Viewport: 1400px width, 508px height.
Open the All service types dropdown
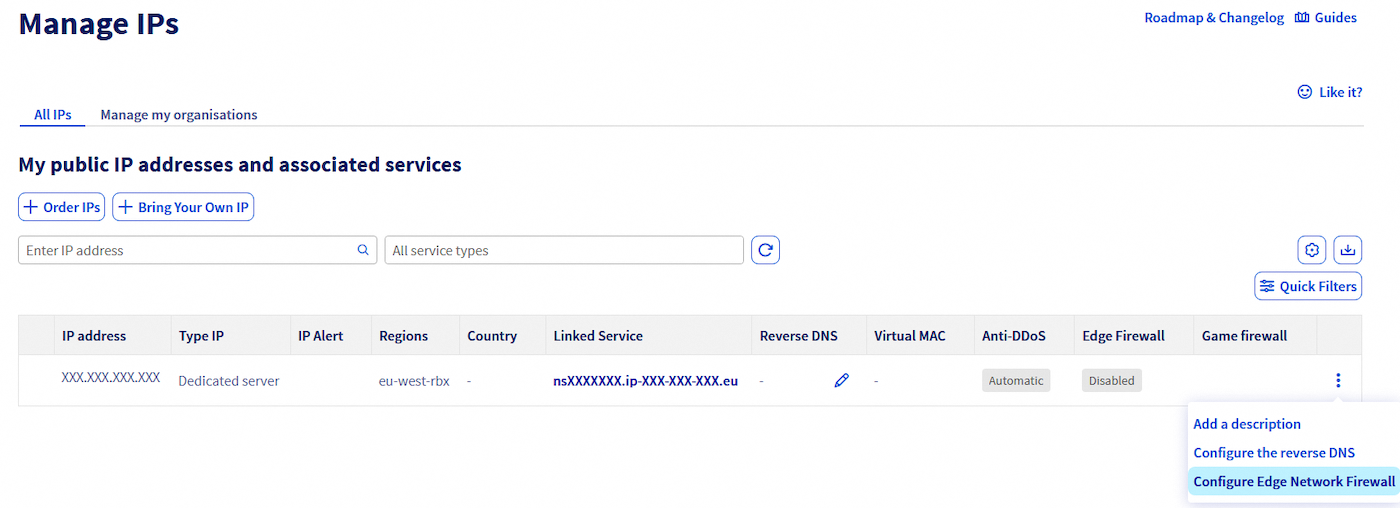click(564, 250)
